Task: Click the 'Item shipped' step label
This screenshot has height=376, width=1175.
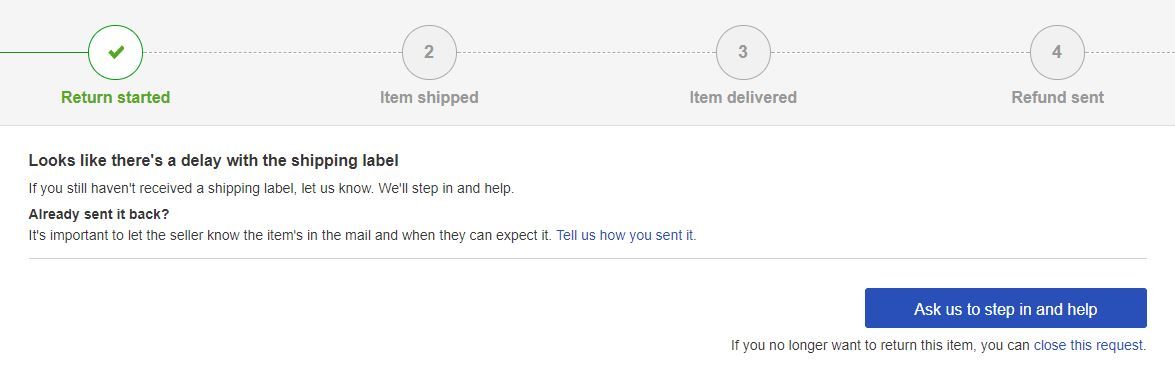Action: point(429,97)
